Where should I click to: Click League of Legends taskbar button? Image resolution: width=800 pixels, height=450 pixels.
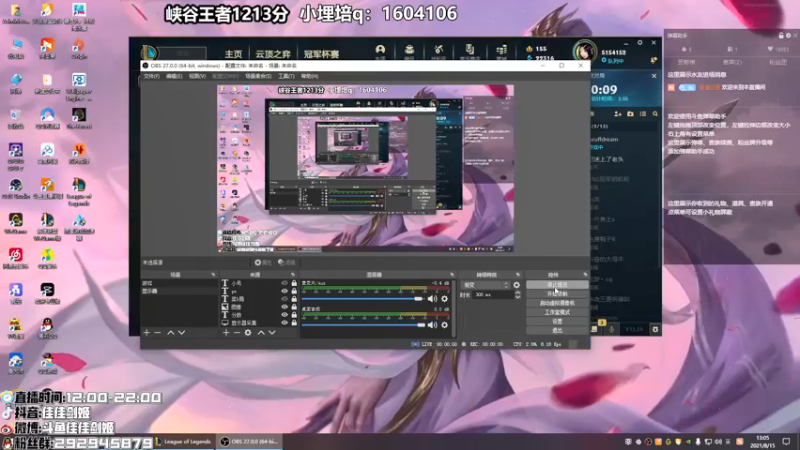click(184, 442)
